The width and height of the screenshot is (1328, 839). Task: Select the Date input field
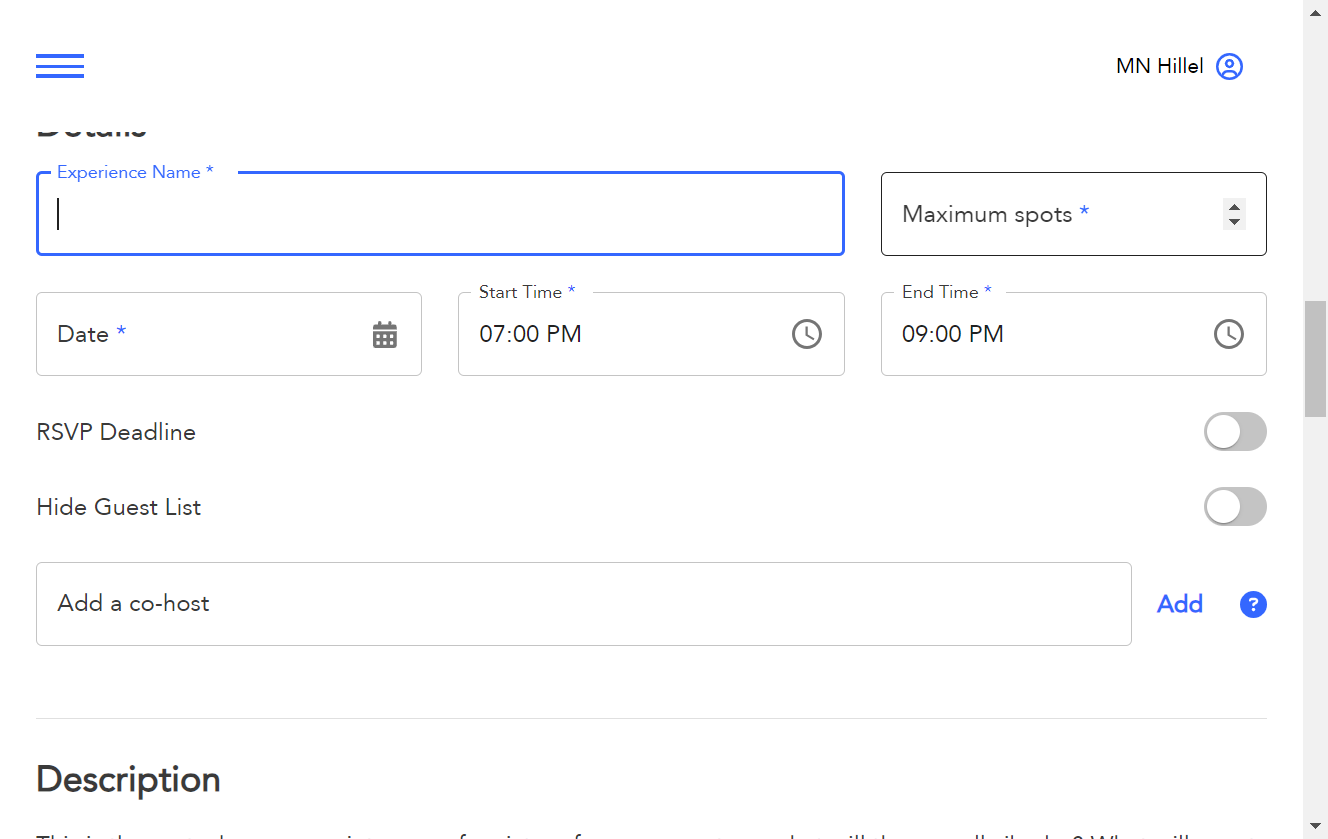229,334
